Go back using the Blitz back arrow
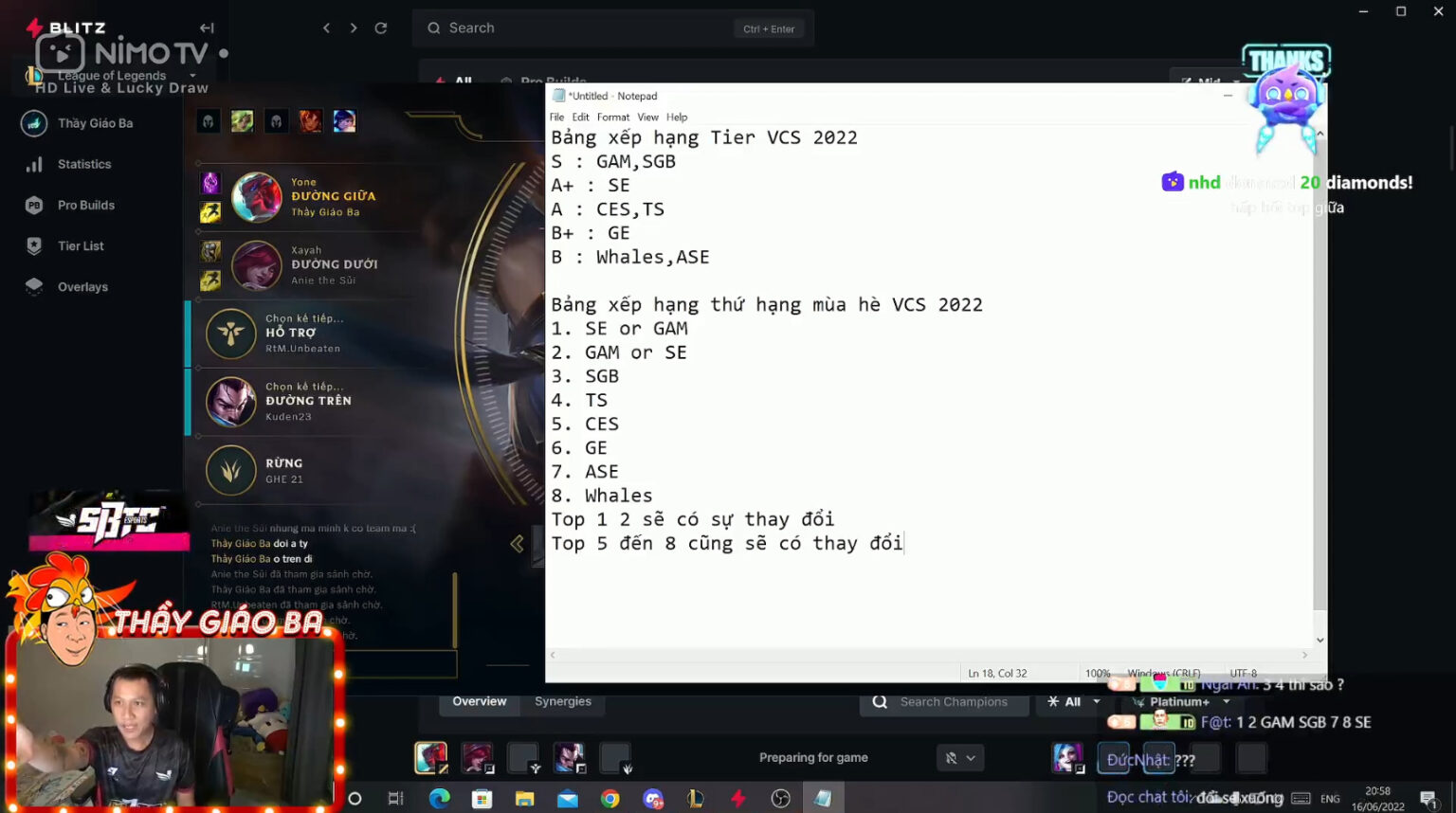 pyautogui.click(x=326, y=28)
